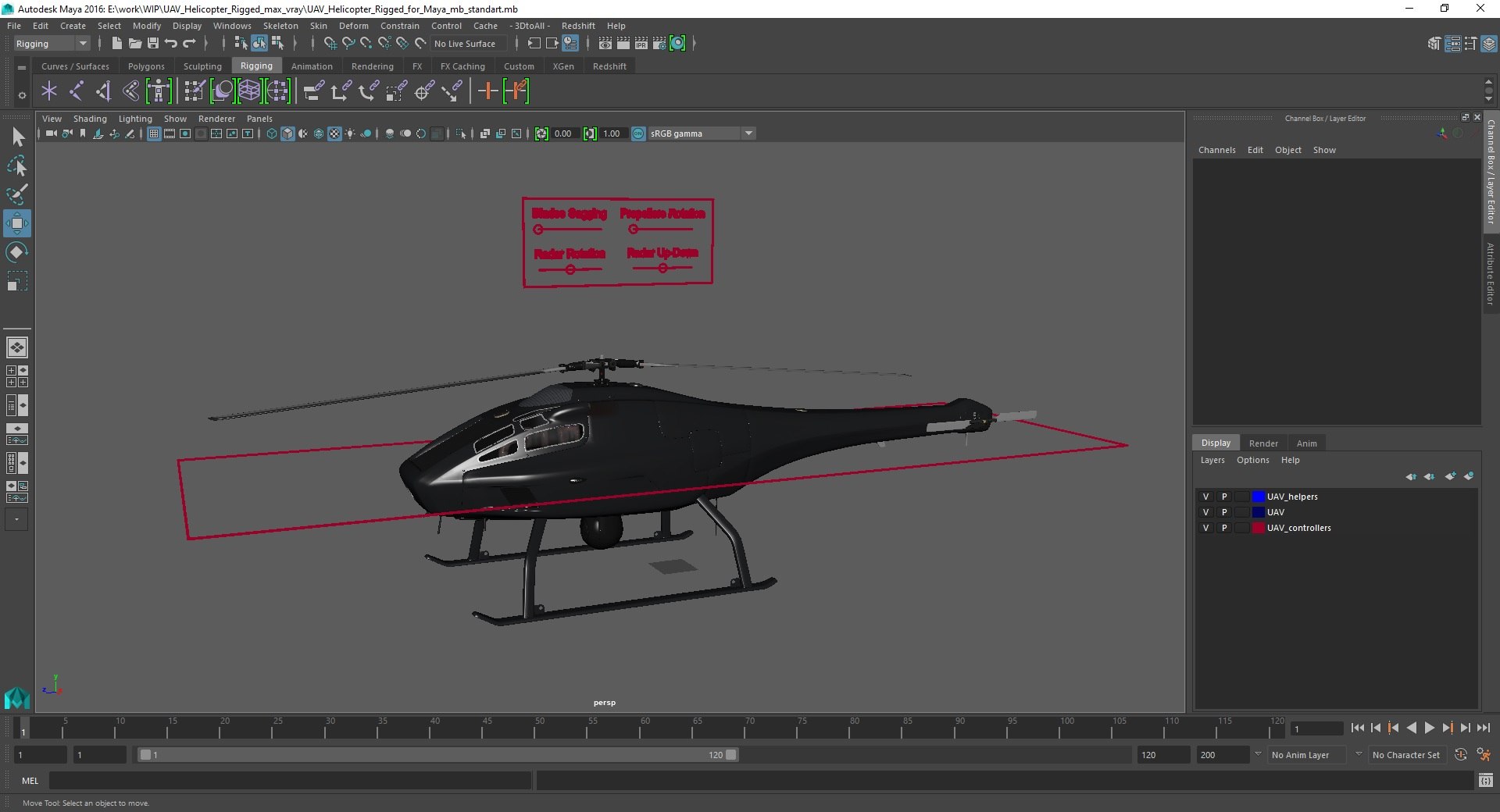Open the No Anim Layer dropdown
The image size is (1500, 812).
tap(1308, 755)
